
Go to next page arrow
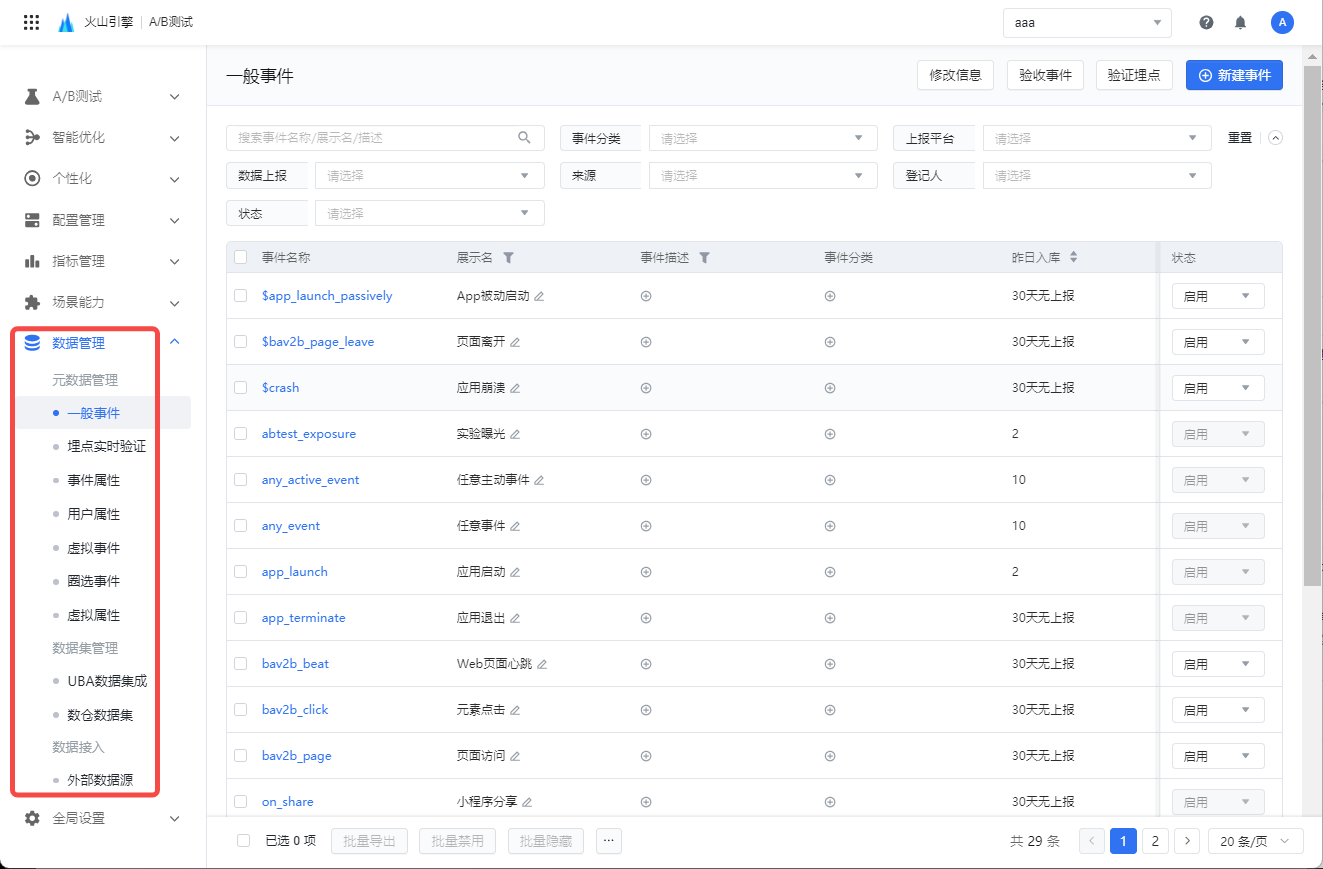1187,841
